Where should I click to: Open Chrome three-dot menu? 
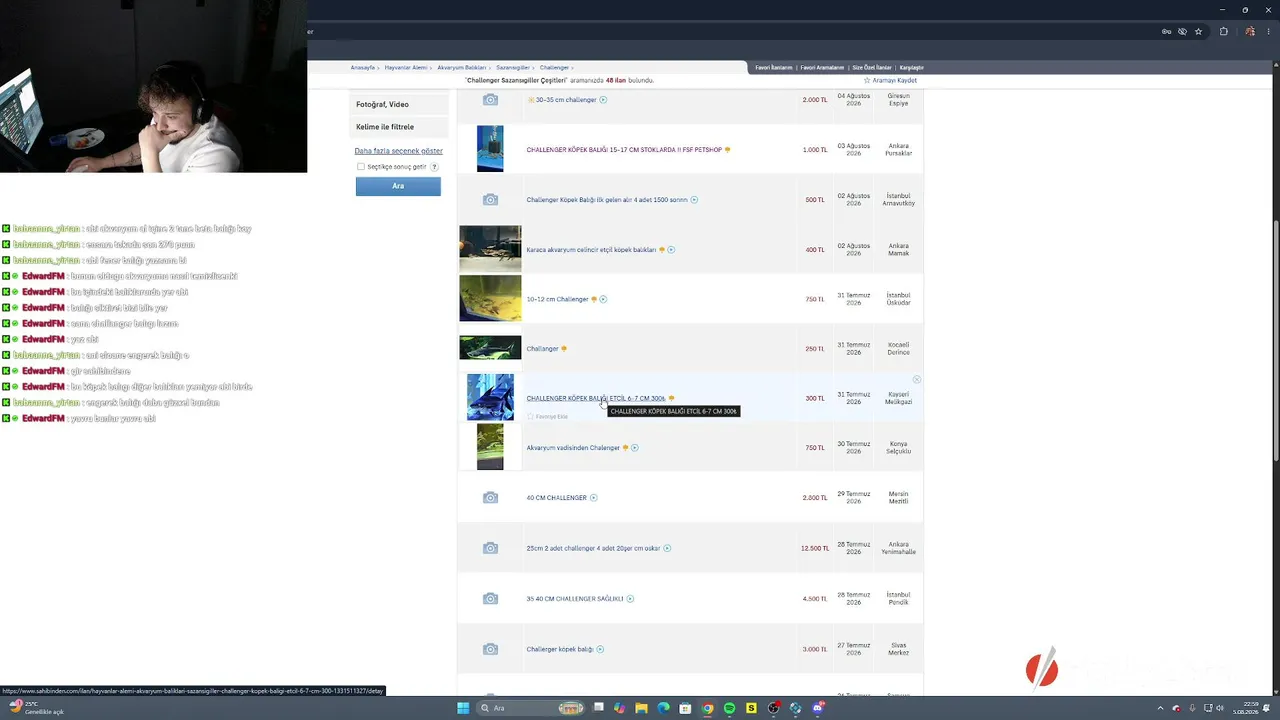click(x=1266, y=31)
